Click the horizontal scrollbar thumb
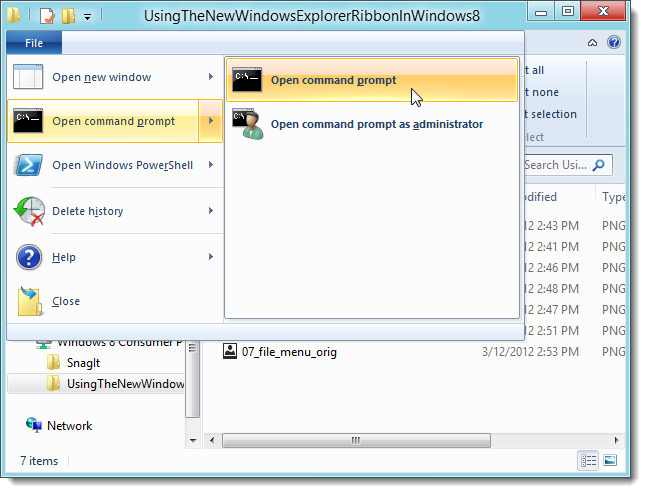The height and width of the screenshot is (493, 646). pyautogui.click(x=356, y=440)
